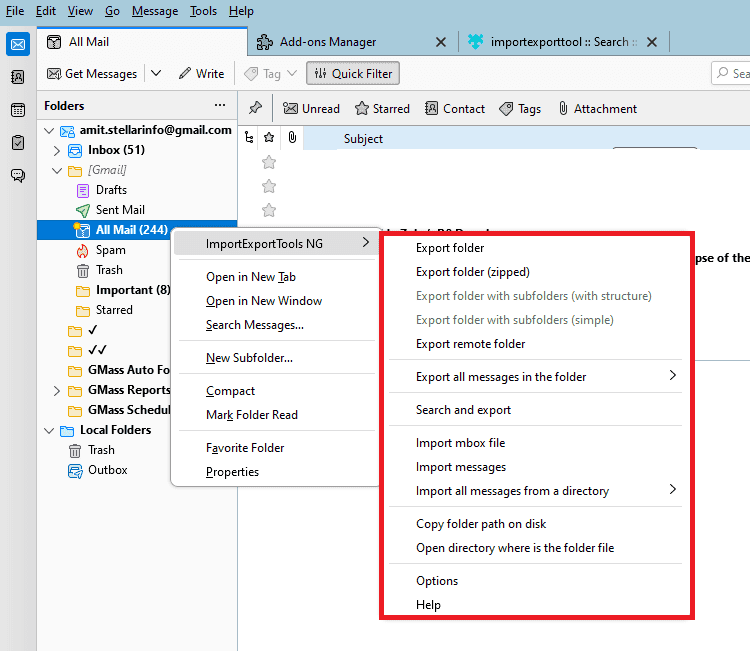Click the Quick Filter button

pos(353,74)
